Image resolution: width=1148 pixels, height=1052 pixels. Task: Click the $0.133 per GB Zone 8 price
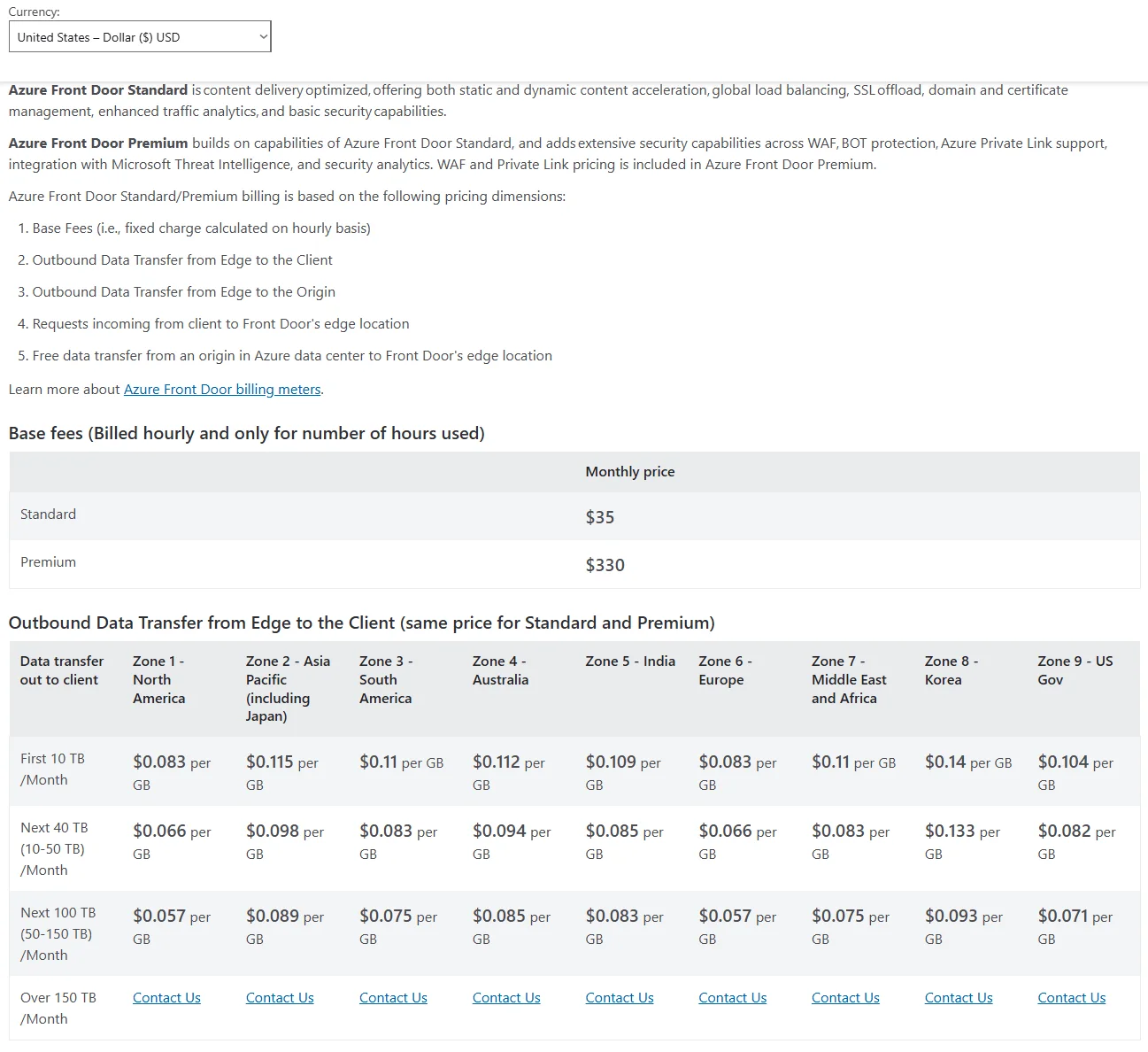tap(962, 841)
